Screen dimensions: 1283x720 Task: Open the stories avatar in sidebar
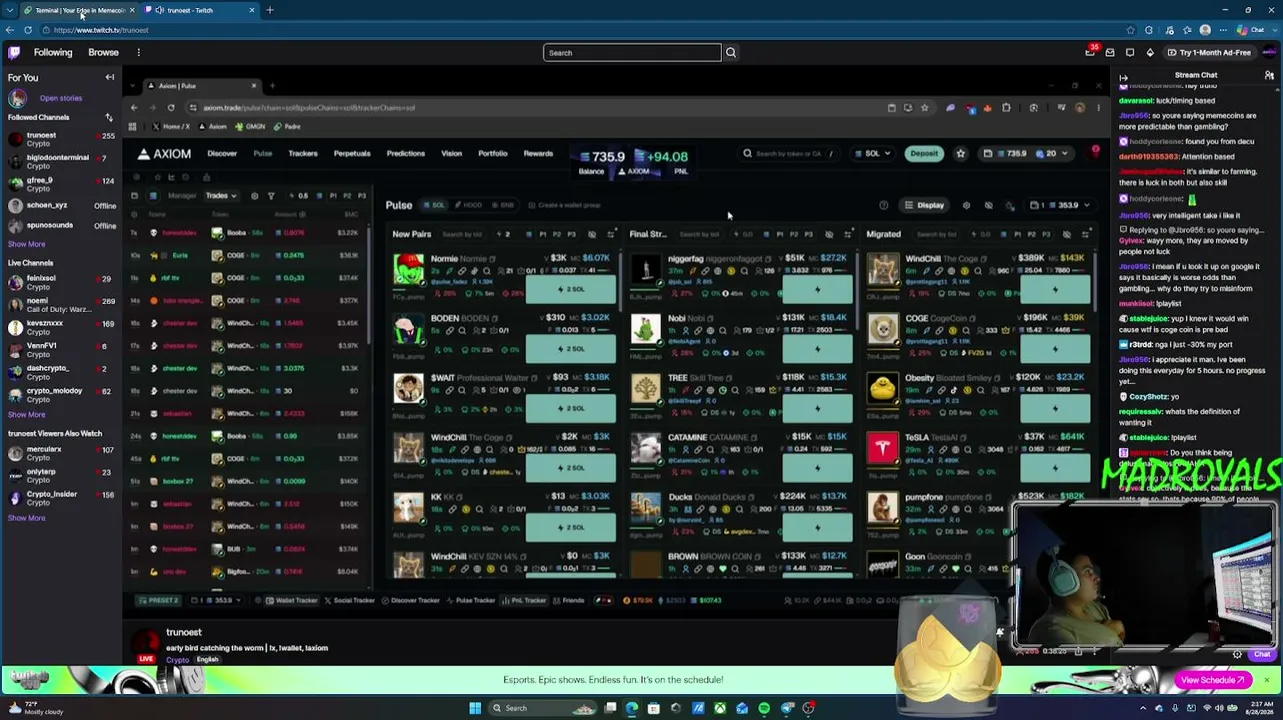(x=17, y=98)
